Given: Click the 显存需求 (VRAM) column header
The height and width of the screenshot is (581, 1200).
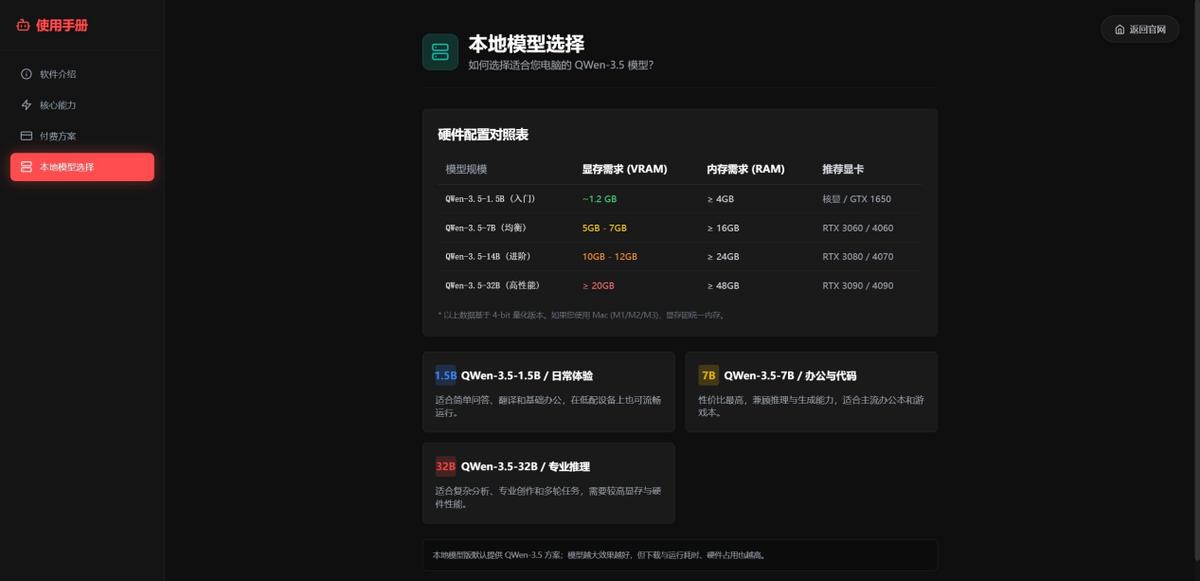Looking at the screenshot, I should (x=625, y=169).
